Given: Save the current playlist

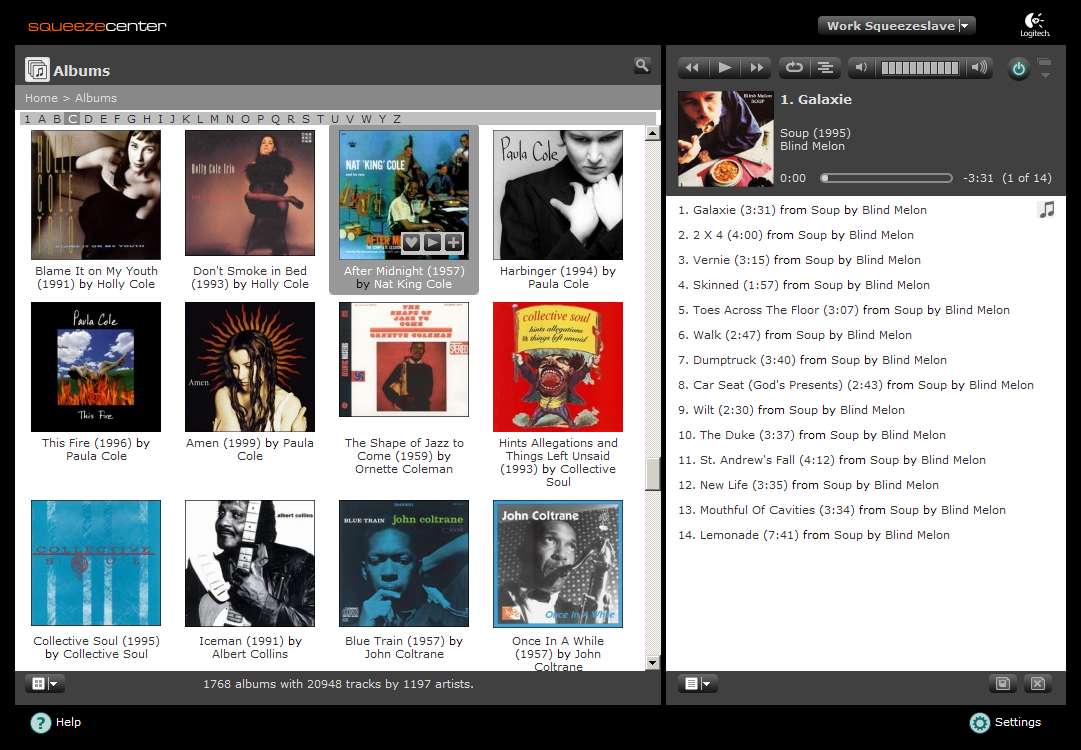Looking at the screenshot, I should click(1002, 684).
